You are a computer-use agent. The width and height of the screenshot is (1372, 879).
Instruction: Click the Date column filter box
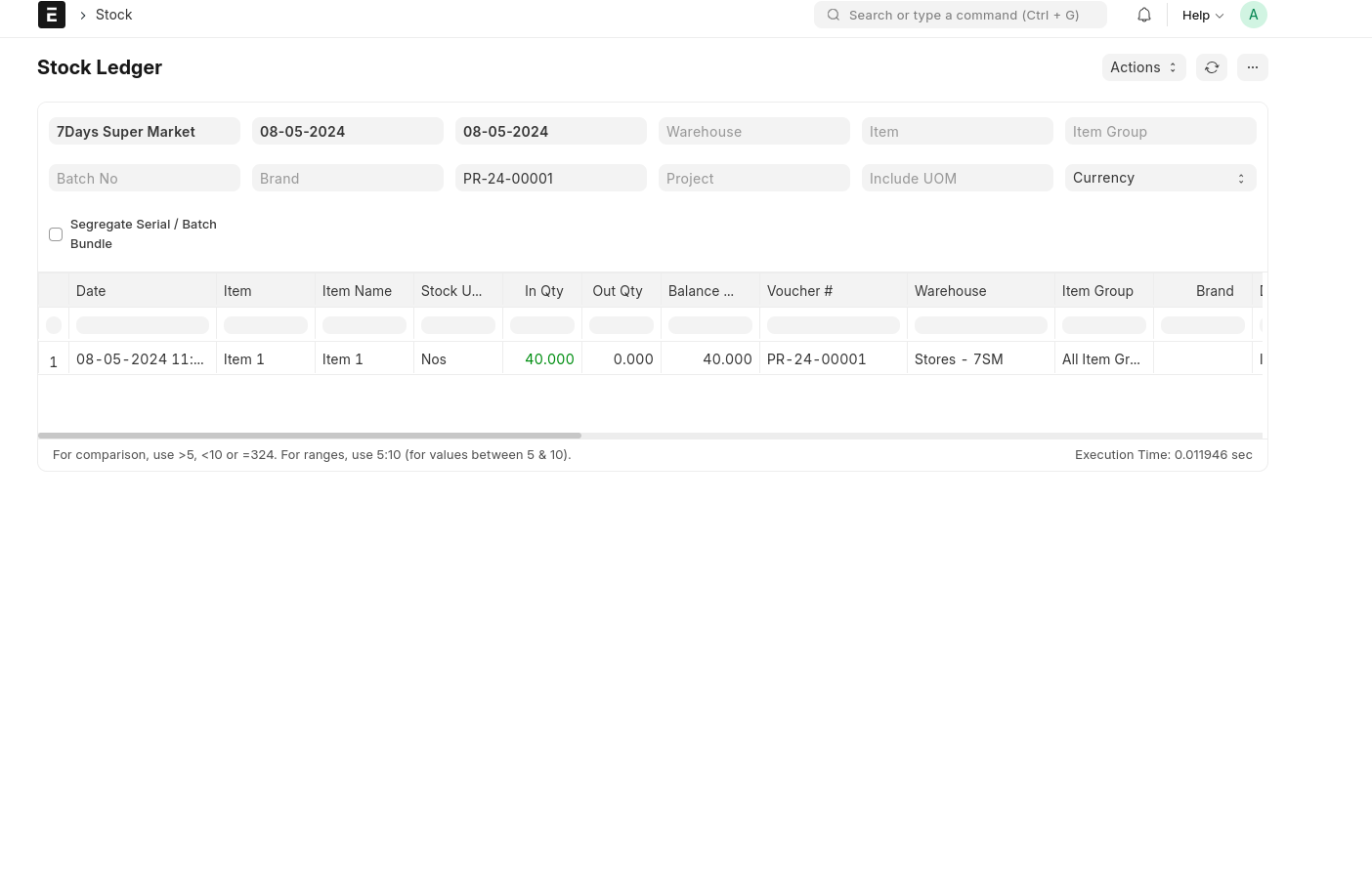click(143, 325)
